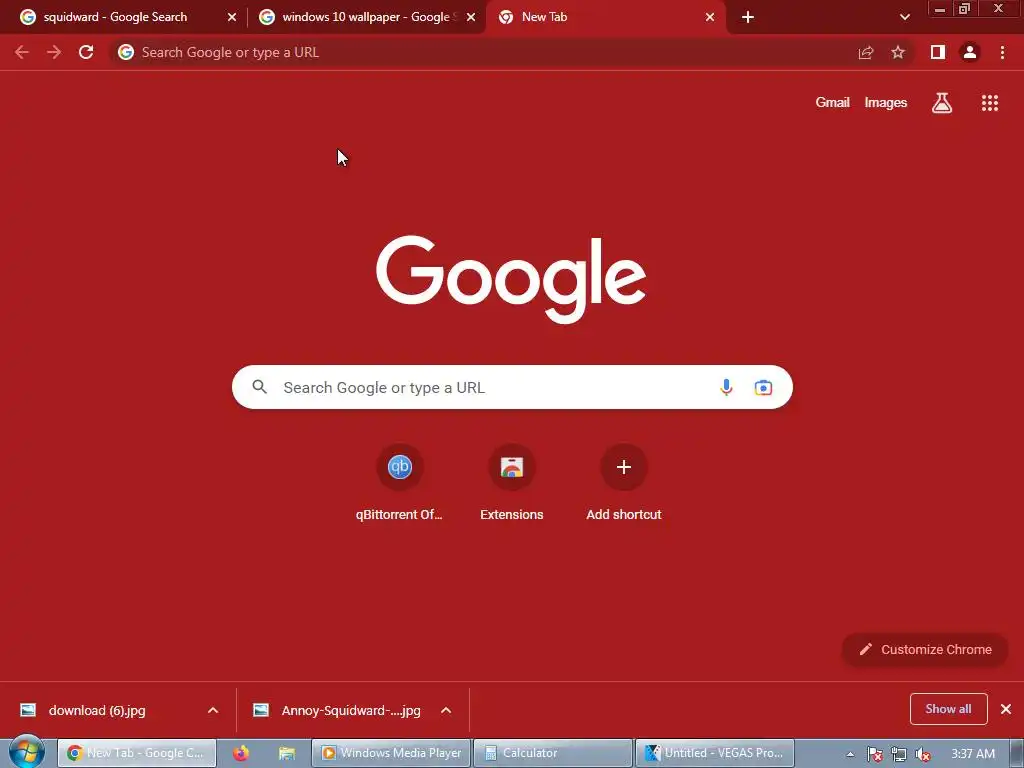This screenshot has height=768, width=1024.
Task: Click Customize Chrome button
Action: pyautogui.click(x=925, y=649)
